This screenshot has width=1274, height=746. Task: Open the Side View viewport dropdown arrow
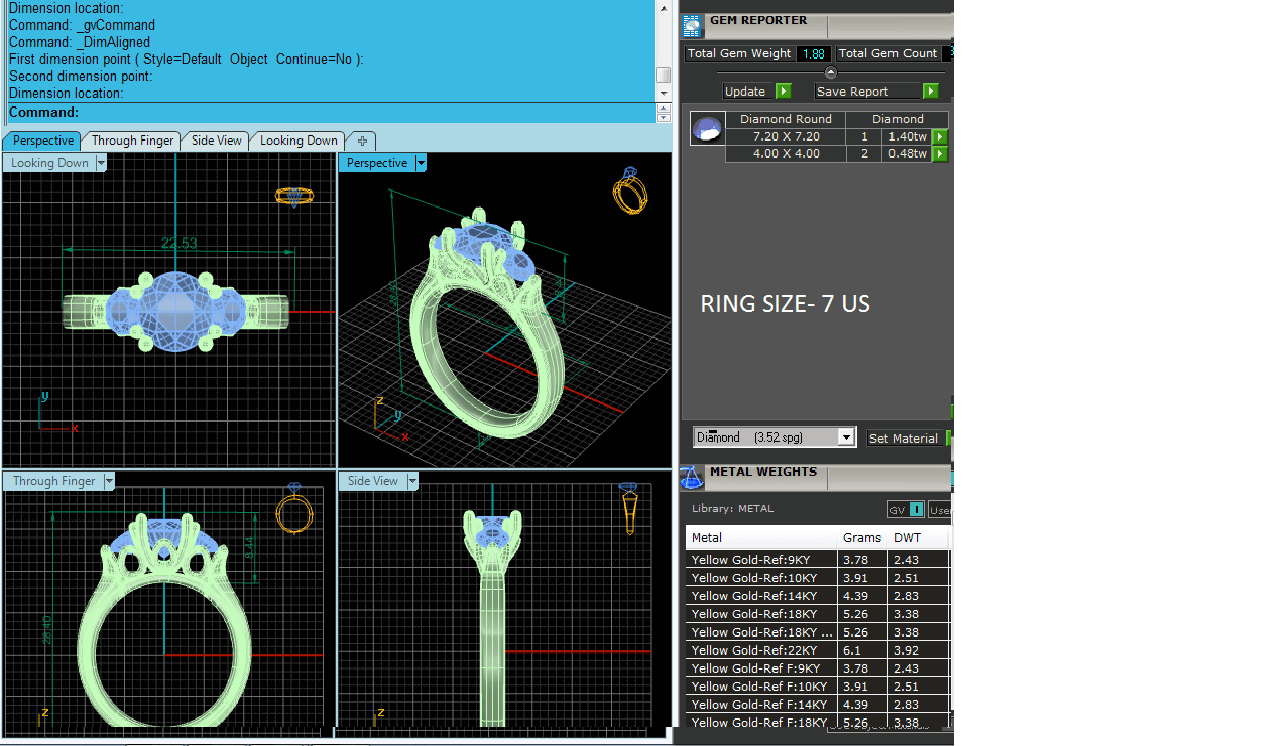tap(412, 481)
